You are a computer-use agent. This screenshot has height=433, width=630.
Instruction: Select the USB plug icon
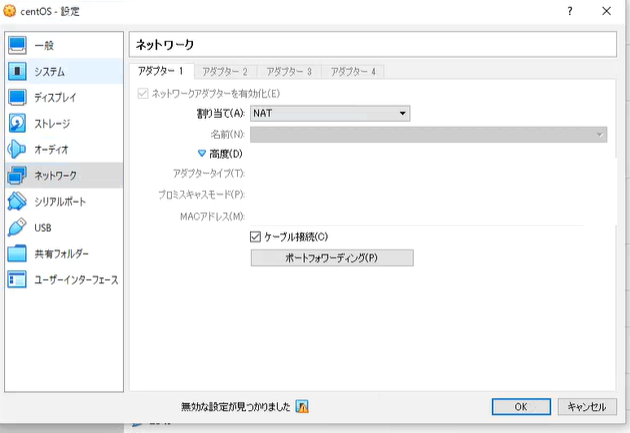click(17, 227)
